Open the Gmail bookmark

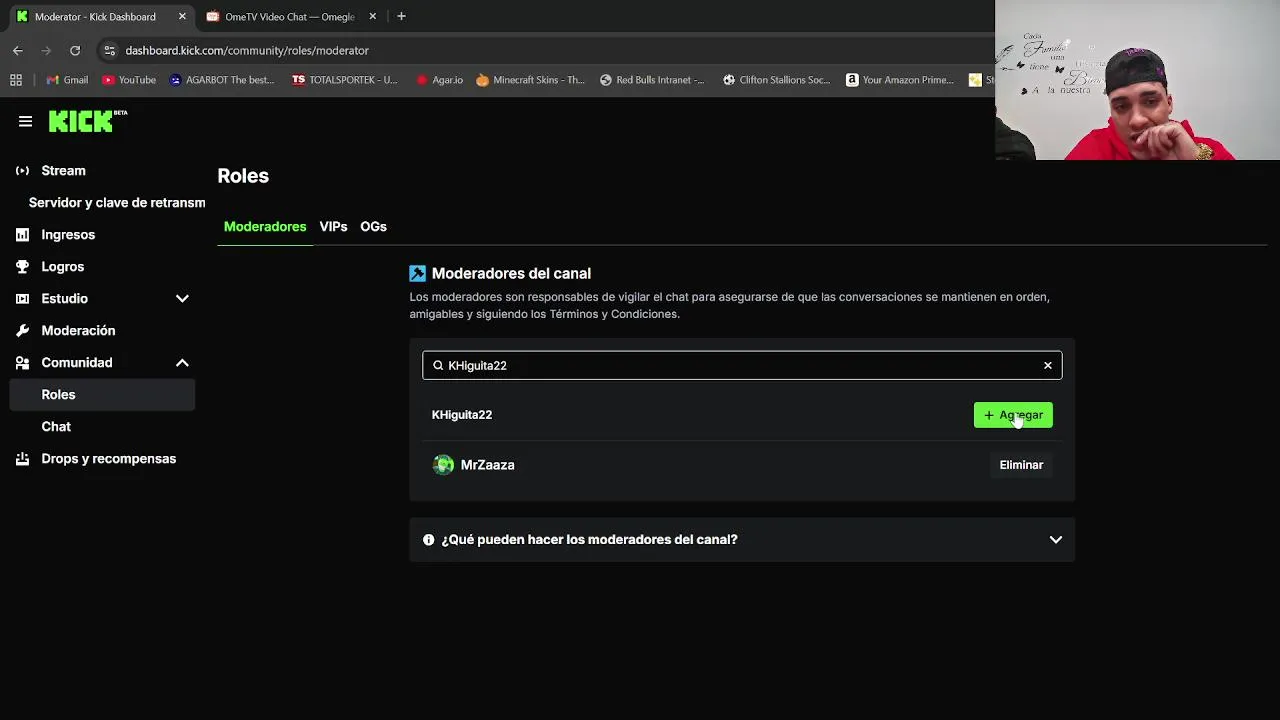67,80
